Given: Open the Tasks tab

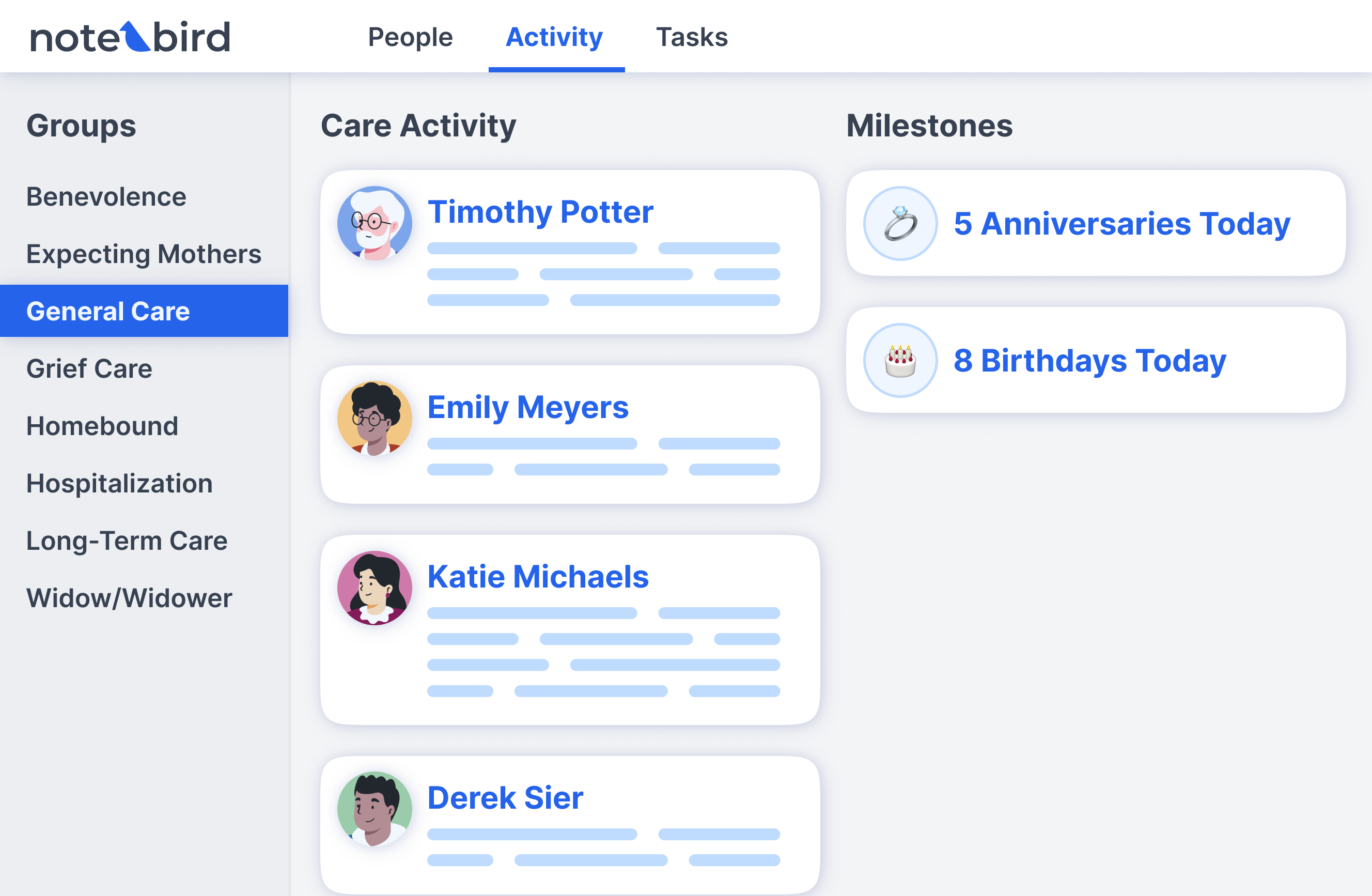Looking at the screenshot, I should point(692,36).
